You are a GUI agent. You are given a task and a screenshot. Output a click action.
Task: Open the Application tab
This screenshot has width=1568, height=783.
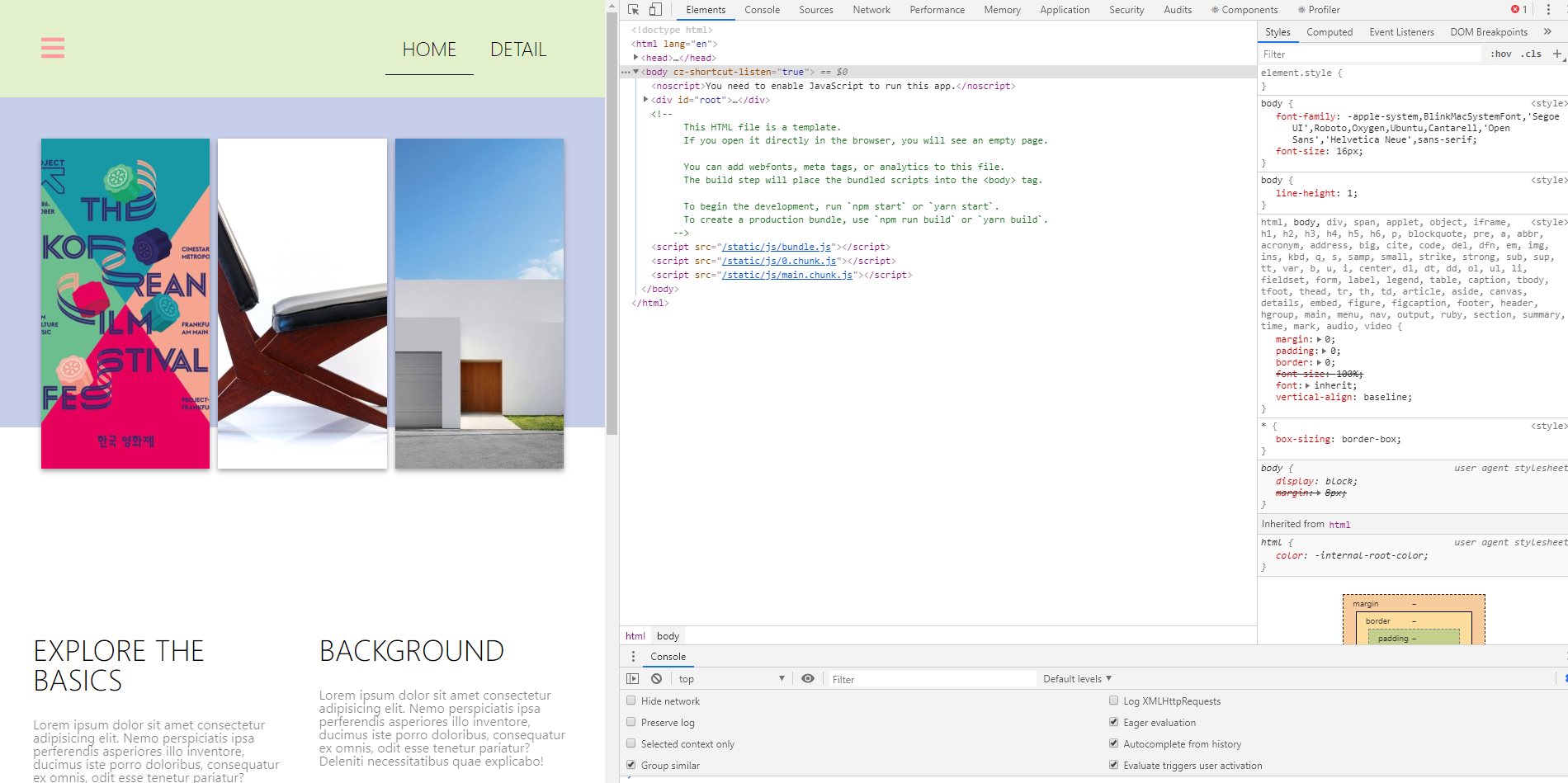pyautogui.click(x=1065, y=10)
